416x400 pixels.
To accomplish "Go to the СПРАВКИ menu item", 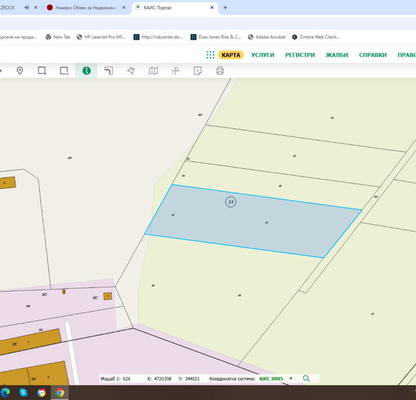I will click(x=373, y=55).
